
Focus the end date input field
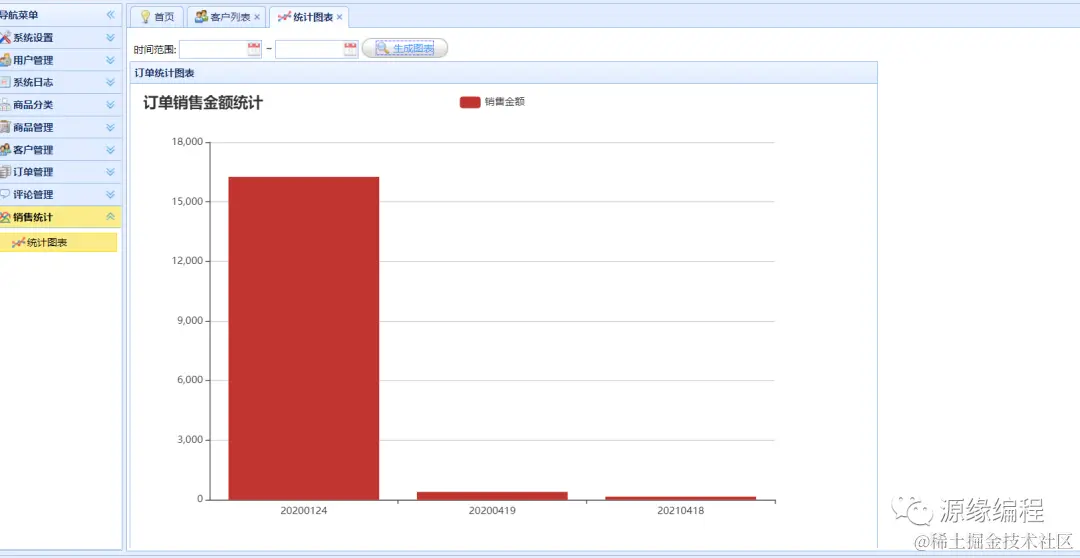[310, 49]
